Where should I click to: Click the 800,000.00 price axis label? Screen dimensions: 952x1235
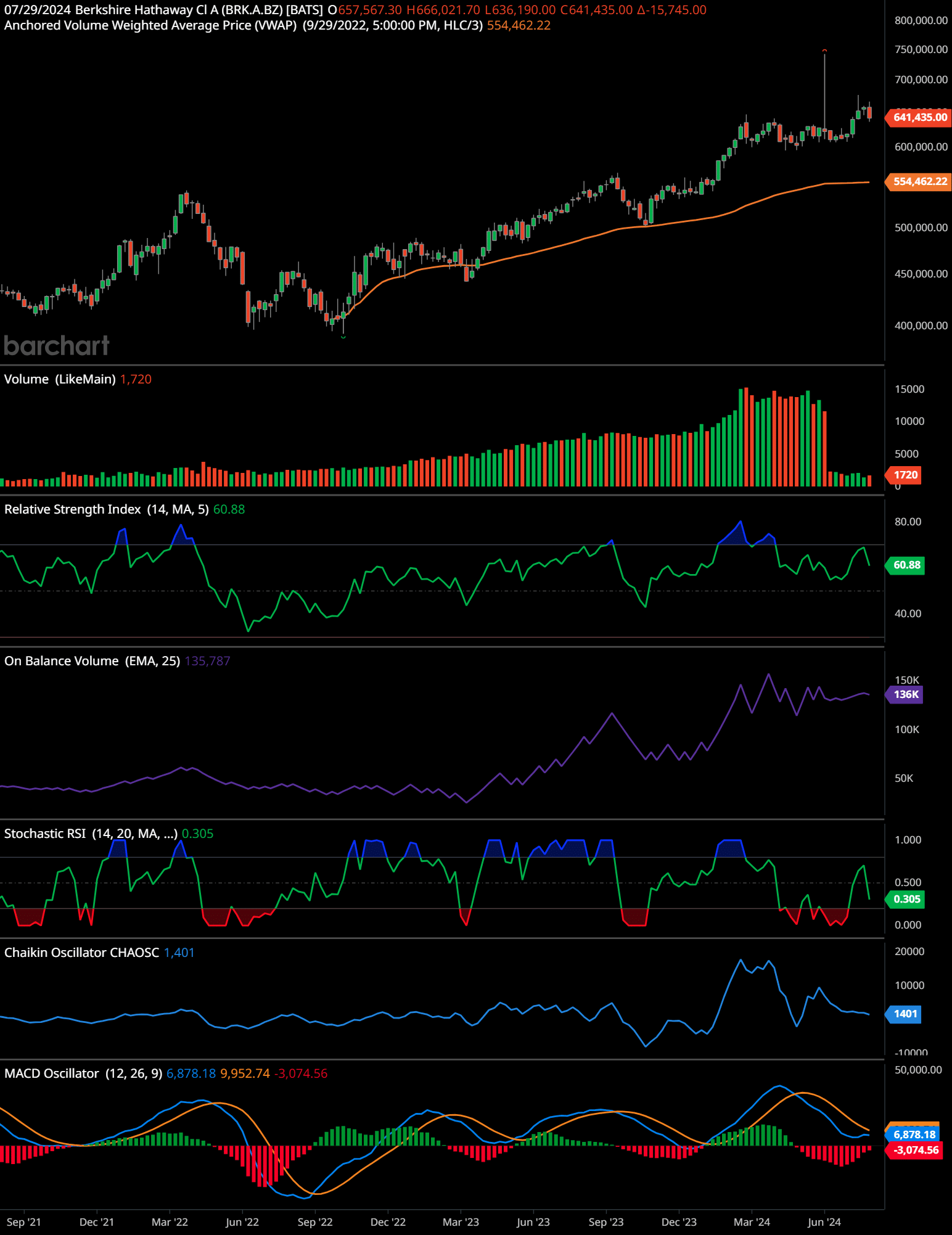pyautogui.click(x=921, y=20)
